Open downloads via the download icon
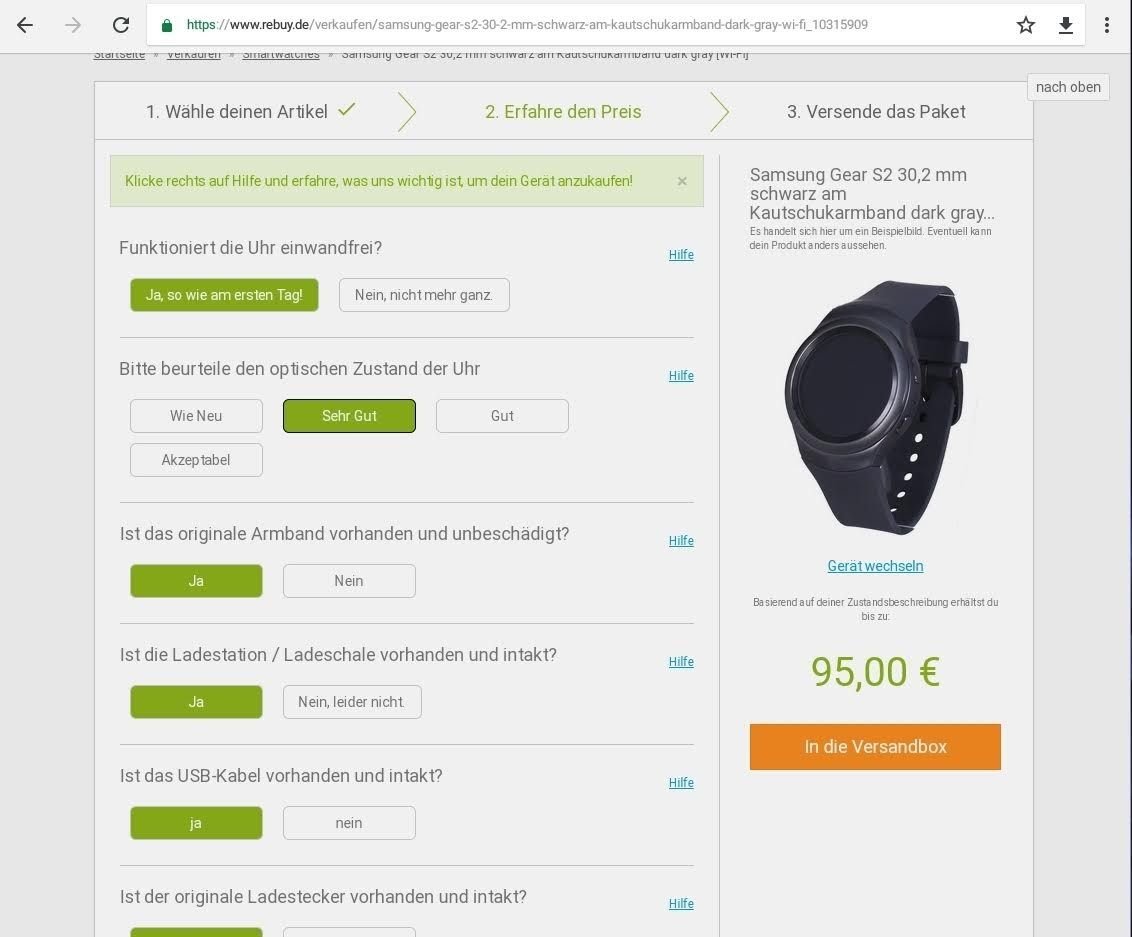Screen dimensions: 1132x937 tap(1066, 25)
